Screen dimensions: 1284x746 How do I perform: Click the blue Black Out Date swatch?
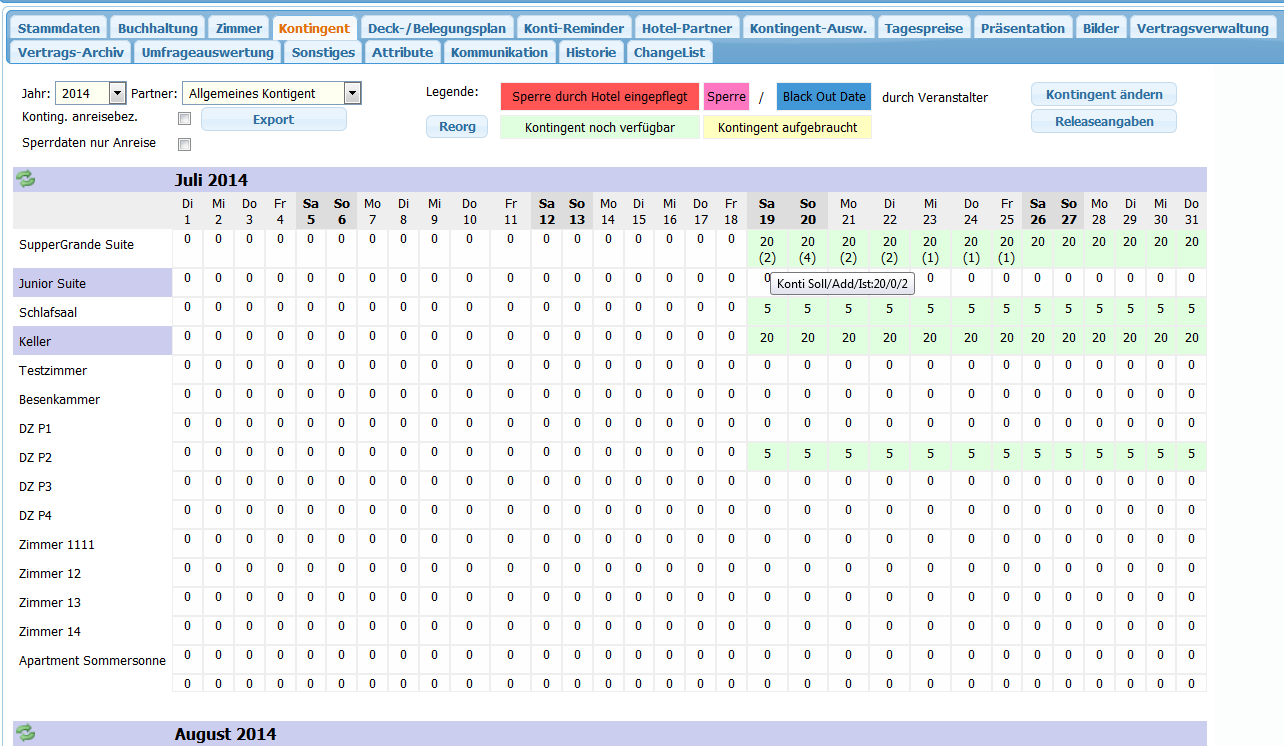pos(824,97)
